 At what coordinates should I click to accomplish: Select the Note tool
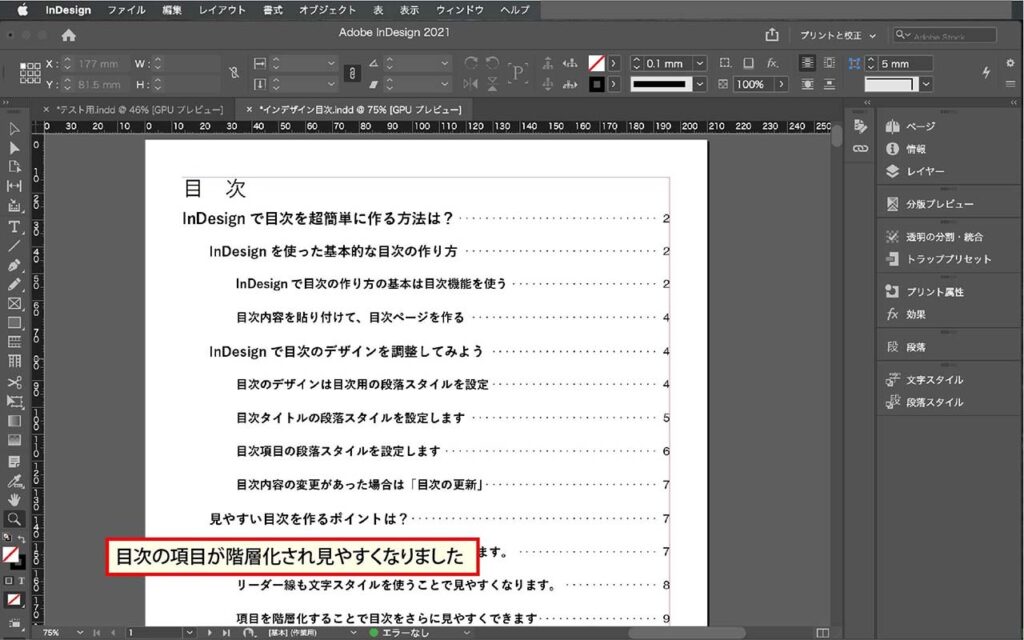click(x=14, y=462)
